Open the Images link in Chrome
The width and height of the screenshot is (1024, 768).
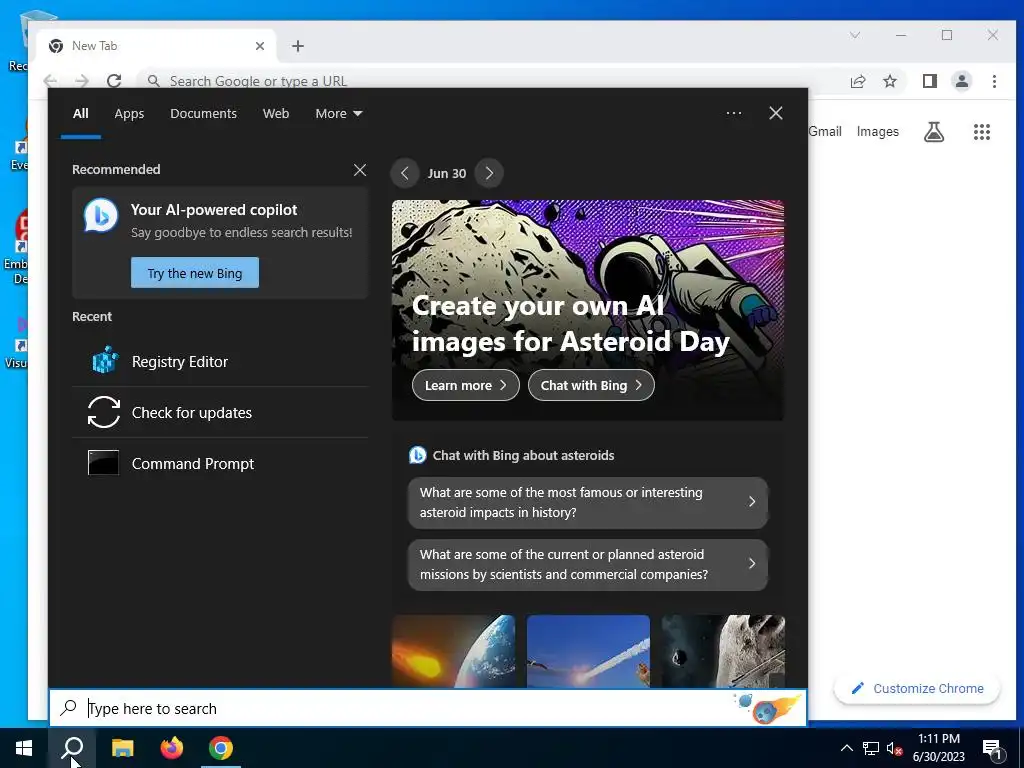click(x=878, y=131)
